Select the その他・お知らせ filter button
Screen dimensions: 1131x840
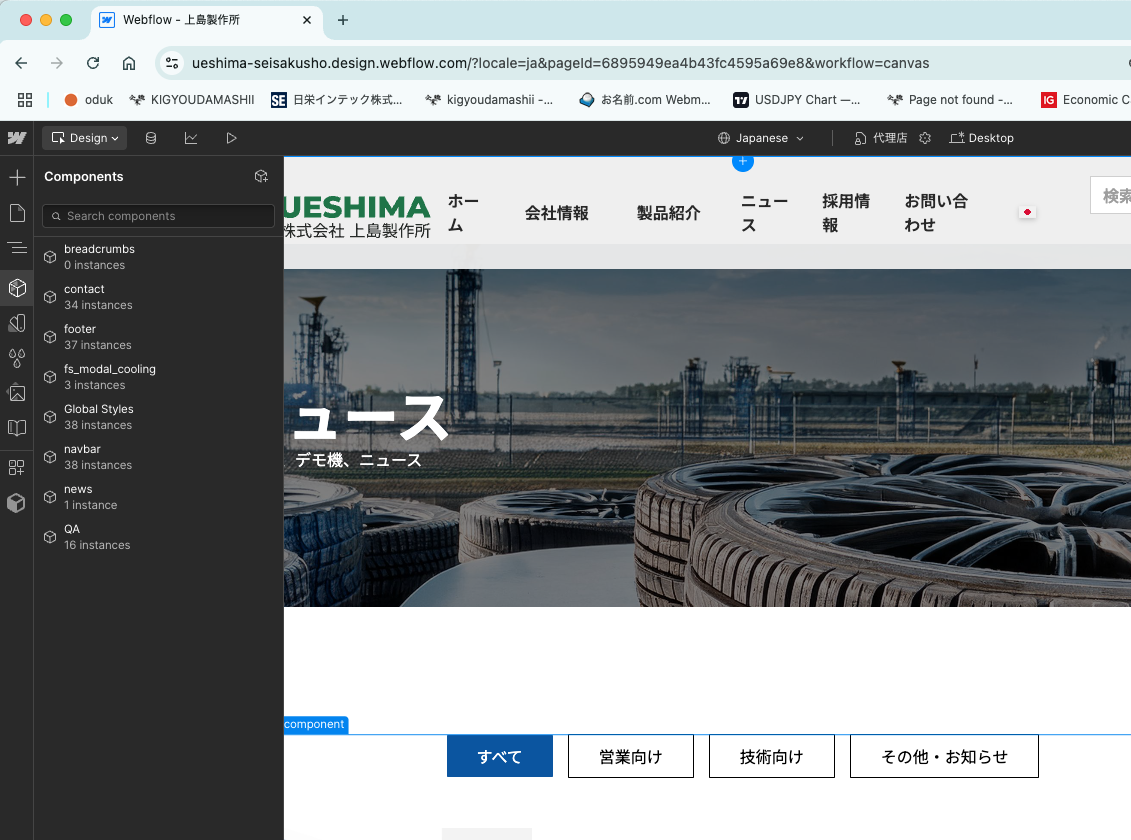pos(944,756)
